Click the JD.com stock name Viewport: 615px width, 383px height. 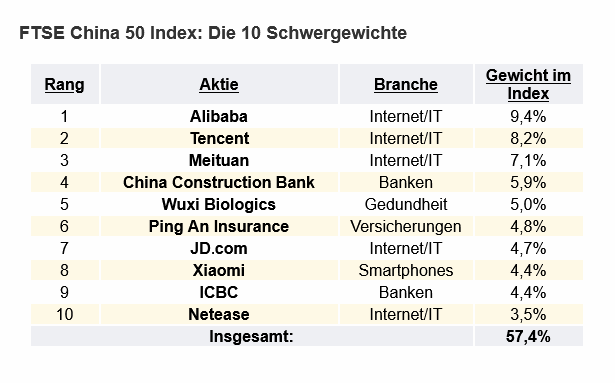(219, 248)
